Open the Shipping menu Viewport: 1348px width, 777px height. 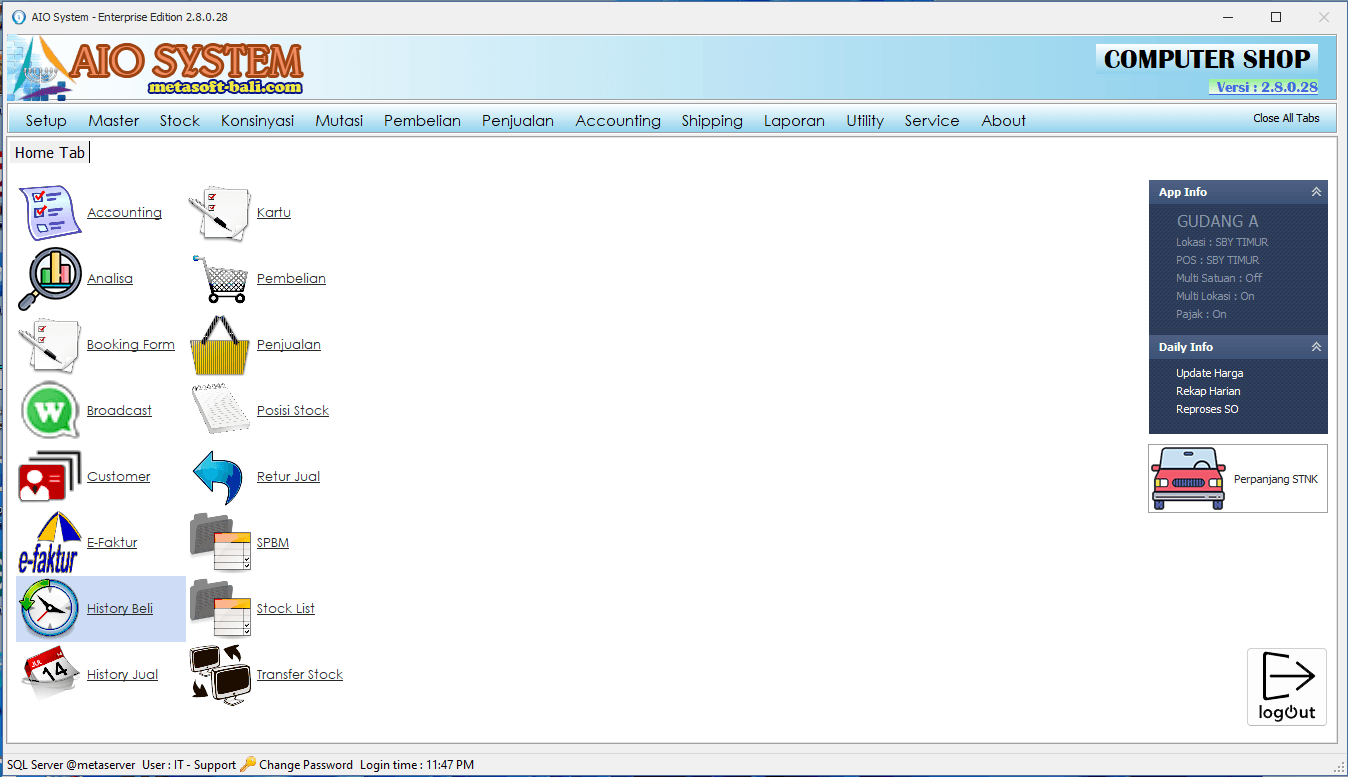[x=712, y=120]
